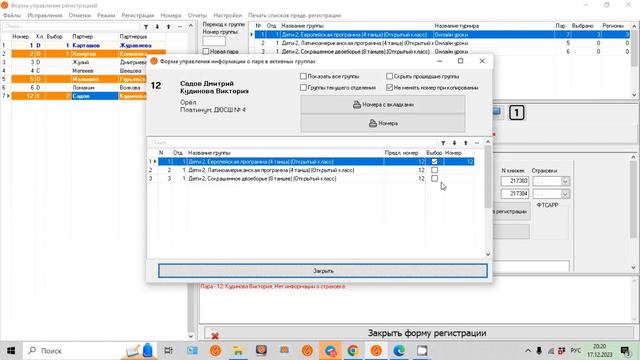The image size is (640, 360).
Task: Select Латиноамериканская программа row in groups table
Action: (x=442, y=43)
